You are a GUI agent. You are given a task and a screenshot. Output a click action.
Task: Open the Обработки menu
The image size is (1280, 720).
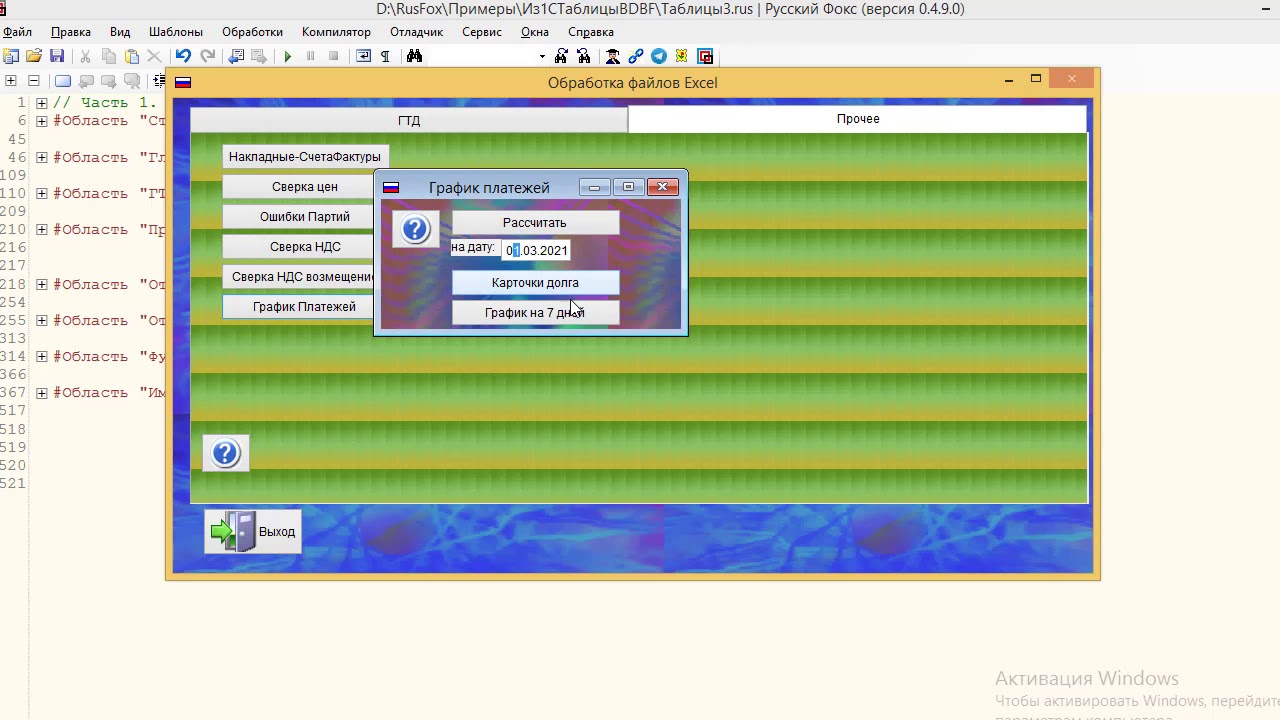click(x=252, y=32)
